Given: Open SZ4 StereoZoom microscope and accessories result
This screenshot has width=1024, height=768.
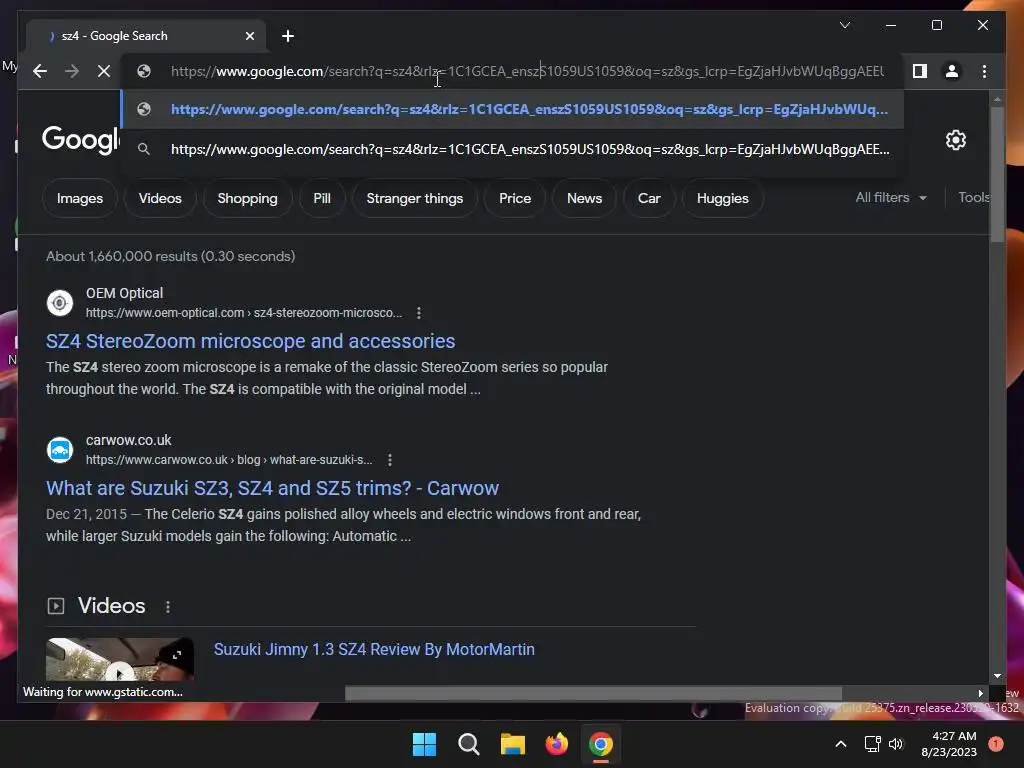Looking at the screenshot, I should pyautogui.click(x=250, y=341).
